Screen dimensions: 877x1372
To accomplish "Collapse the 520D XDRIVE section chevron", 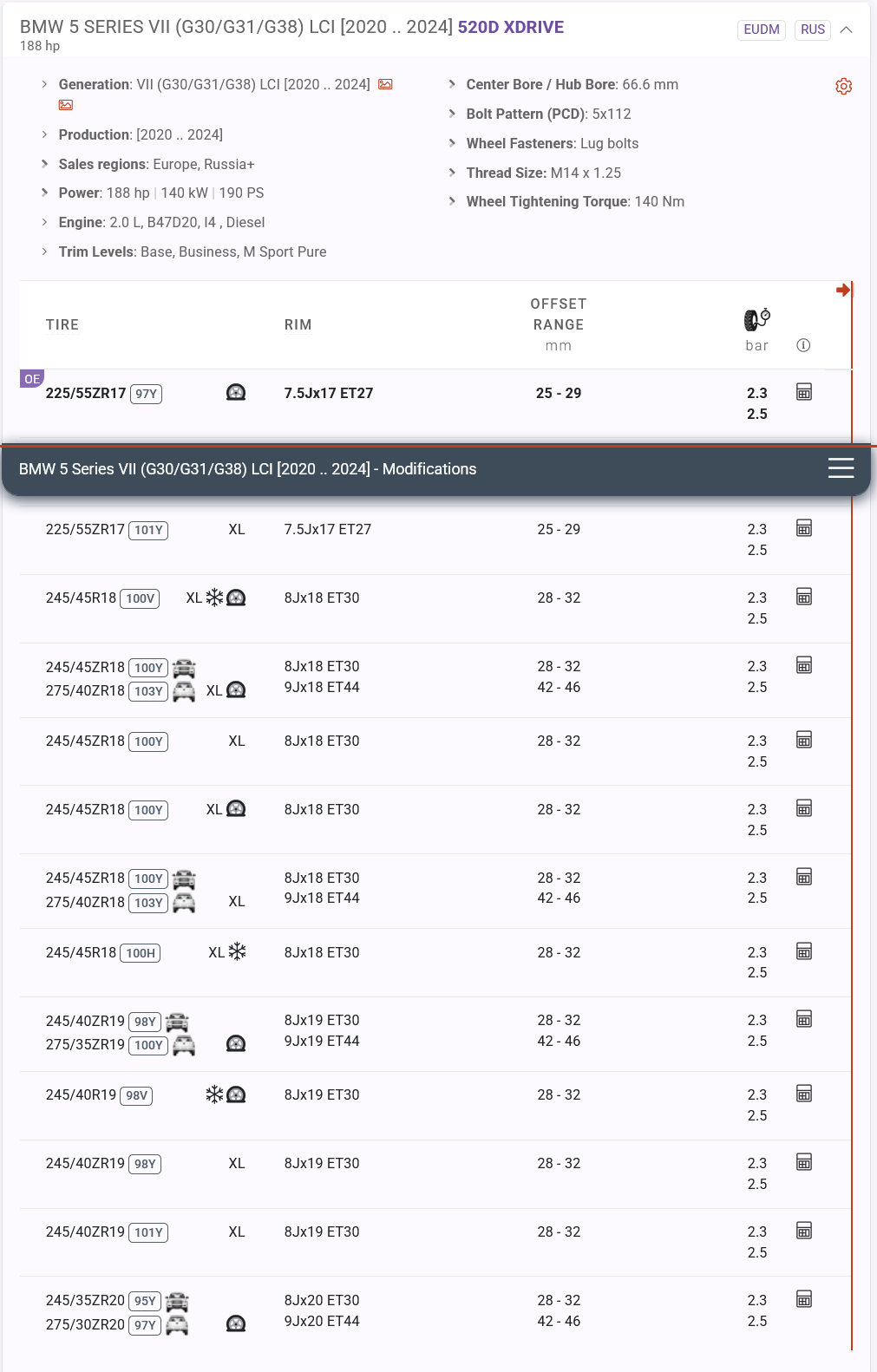I will coord(847,29).
